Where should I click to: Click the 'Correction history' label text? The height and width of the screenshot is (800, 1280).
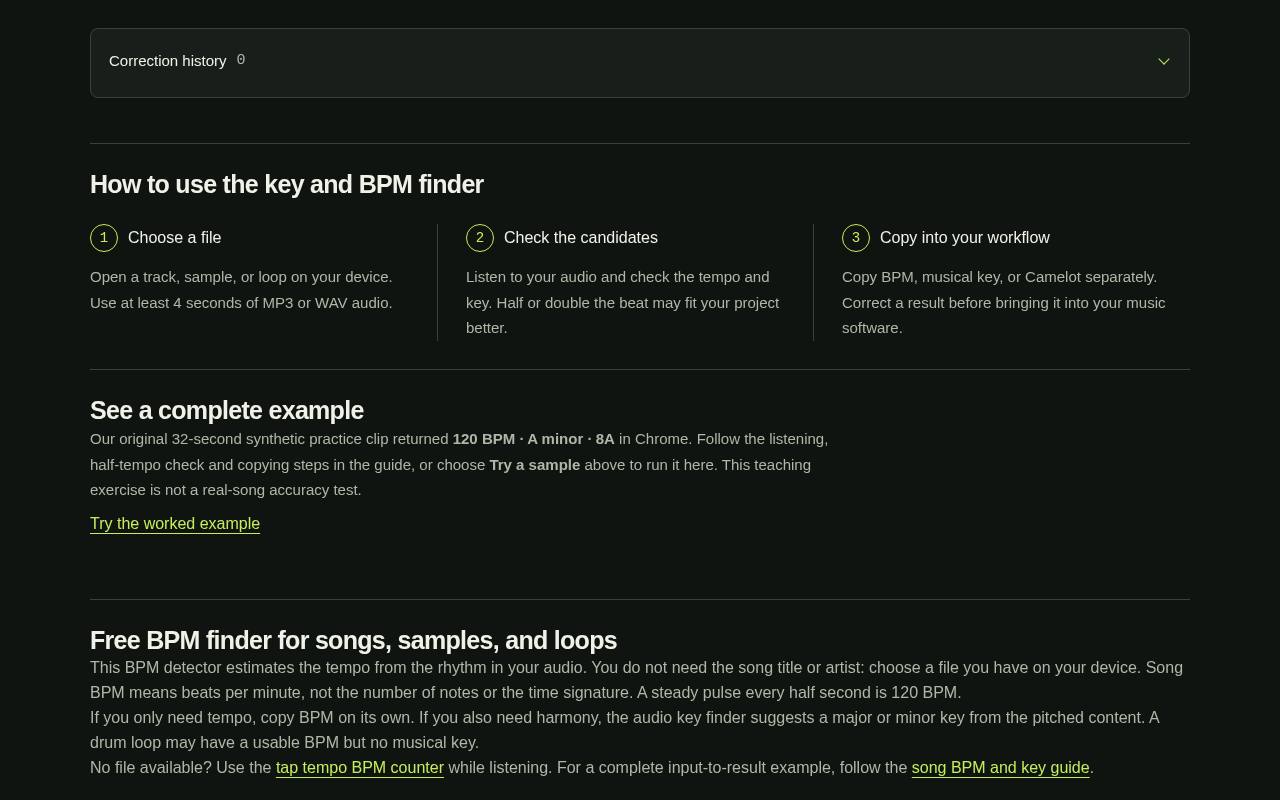[x=168, y=61]
